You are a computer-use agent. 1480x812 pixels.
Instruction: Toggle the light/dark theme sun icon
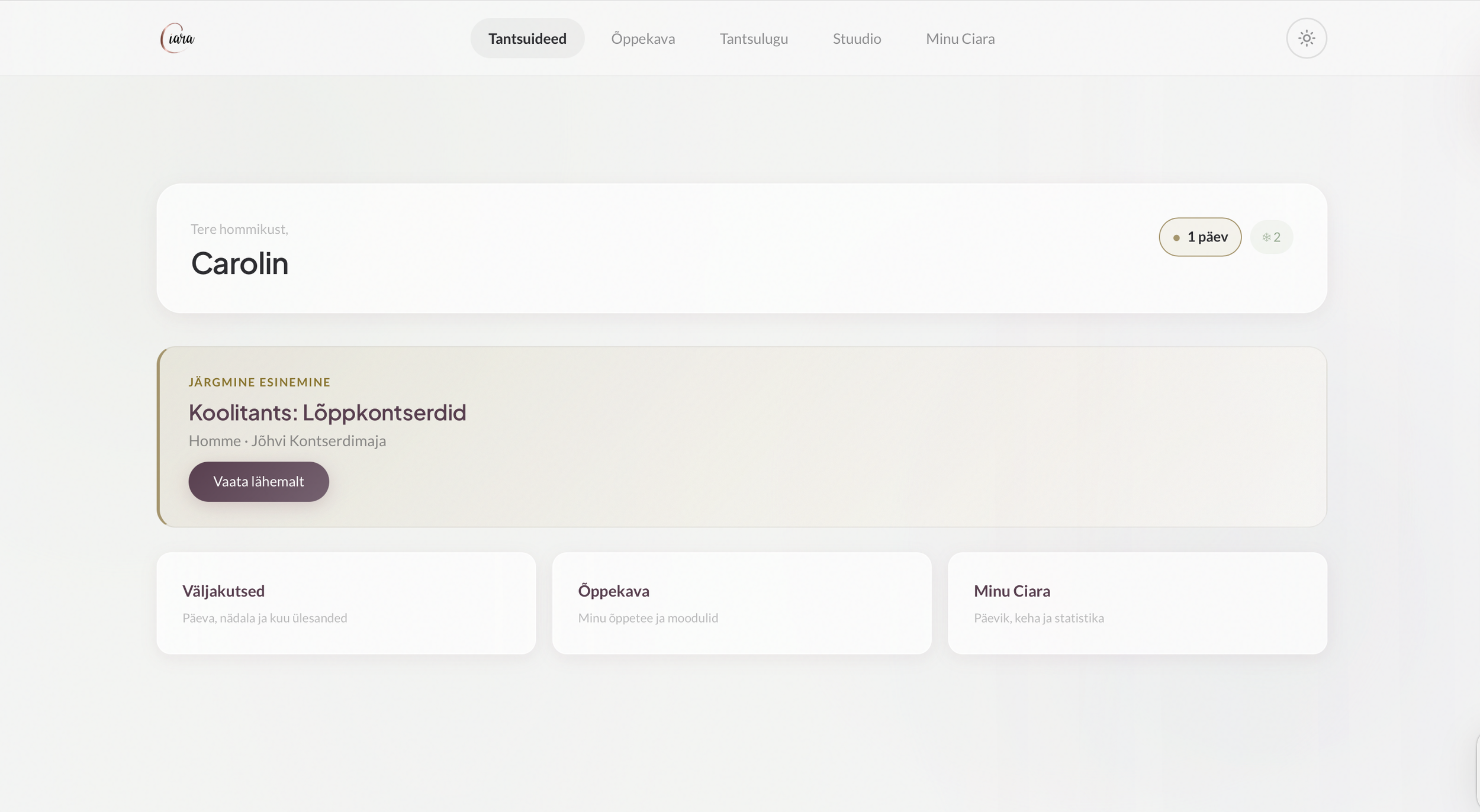point(1306,38)
